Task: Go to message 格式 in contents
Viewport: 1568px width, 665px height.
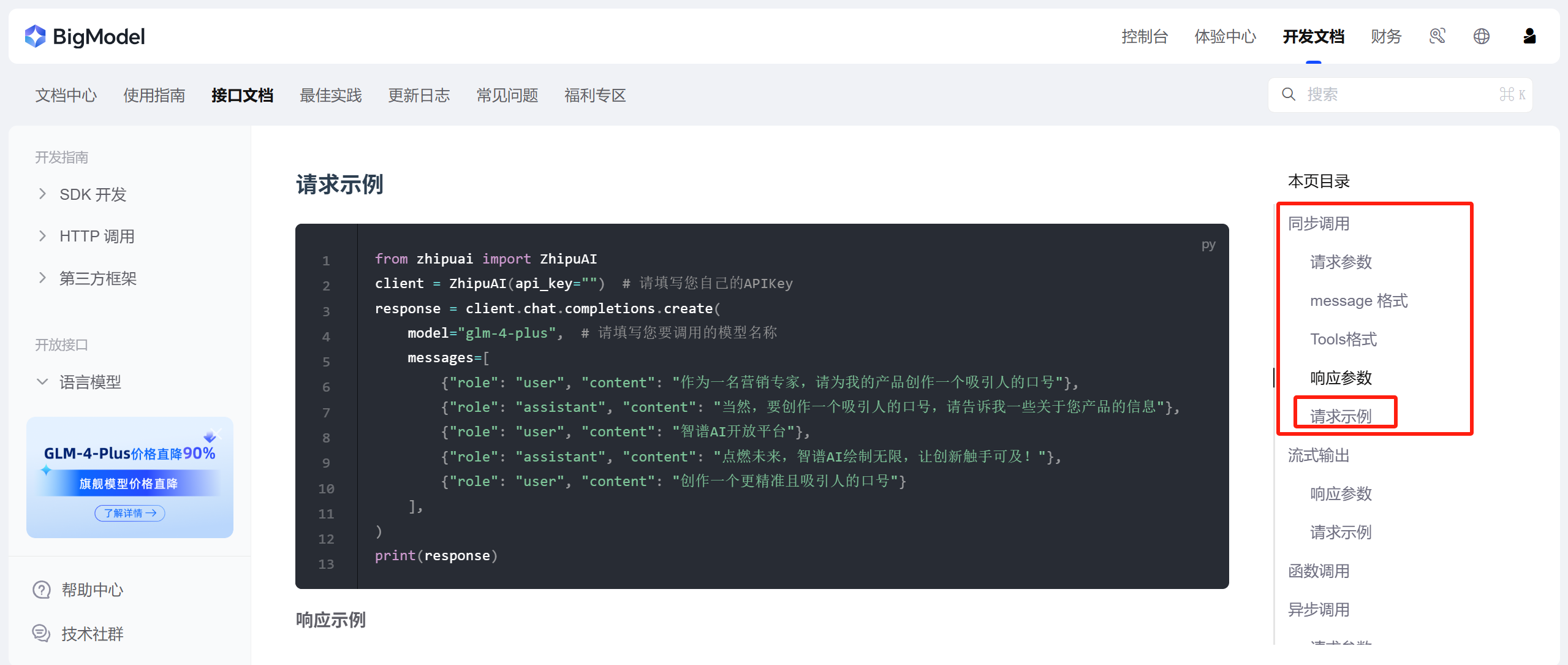Action: (x=1358, y=301)
